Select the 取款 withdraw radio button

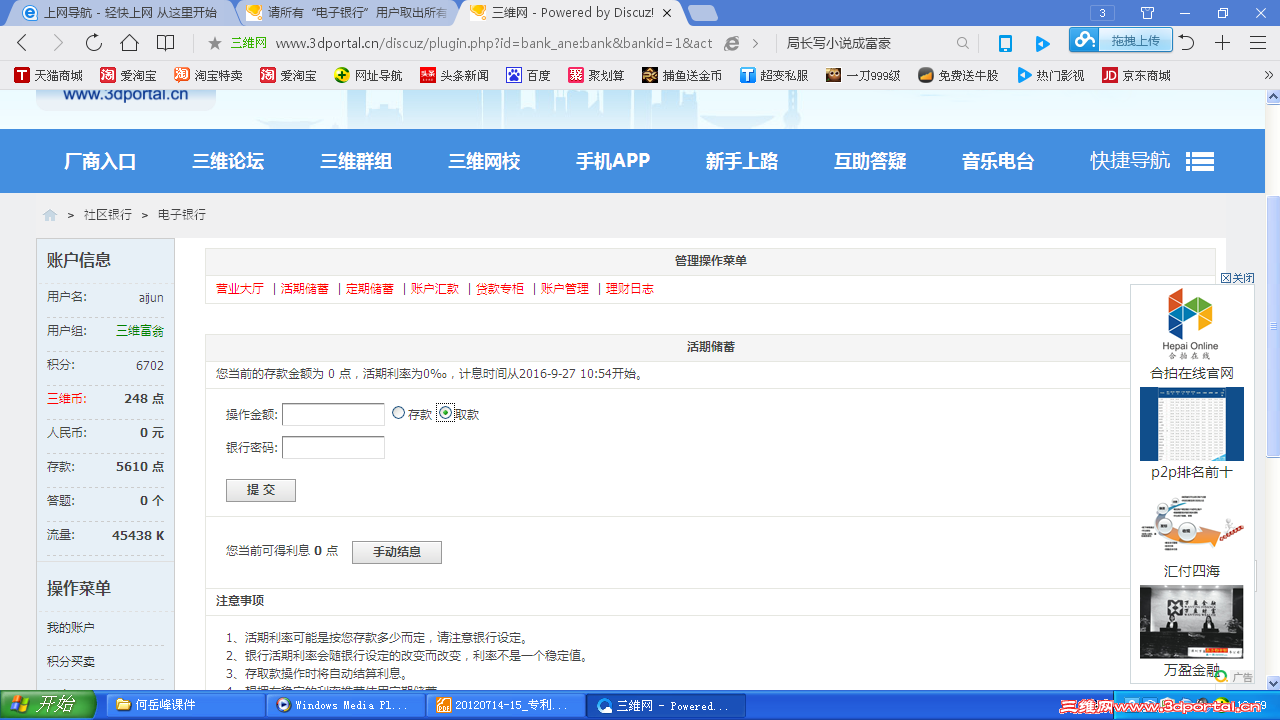(x=445, y=413)
